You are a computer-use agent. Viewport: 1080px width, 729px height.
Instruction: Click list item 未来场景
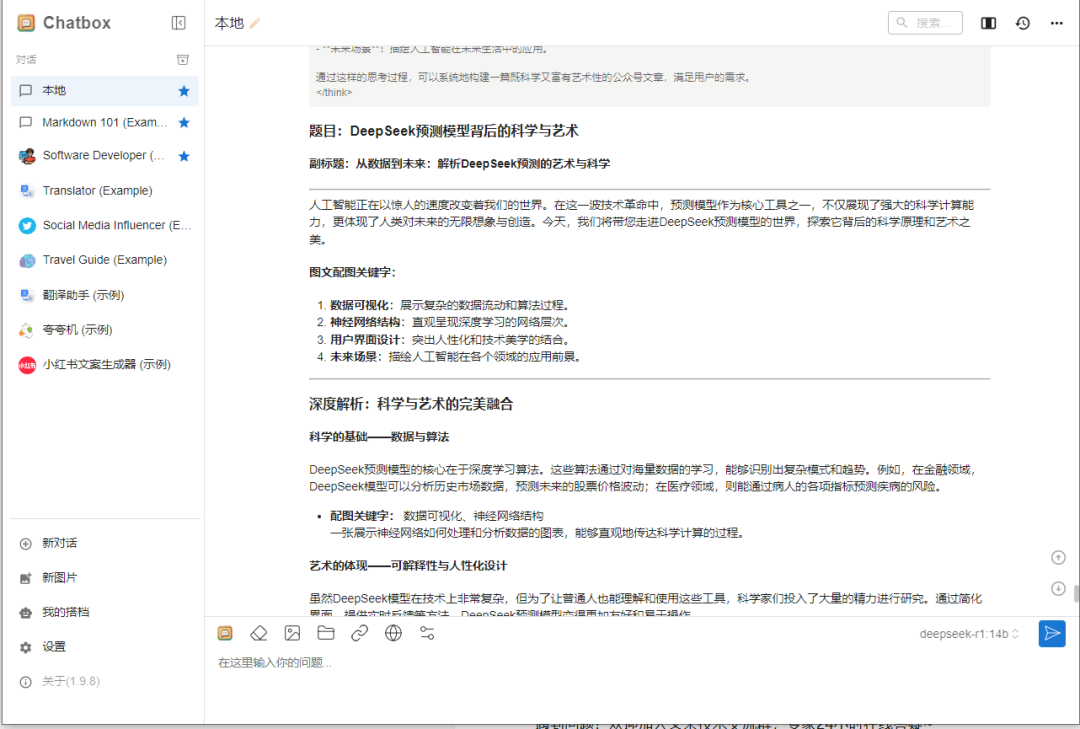pos(457,357)
